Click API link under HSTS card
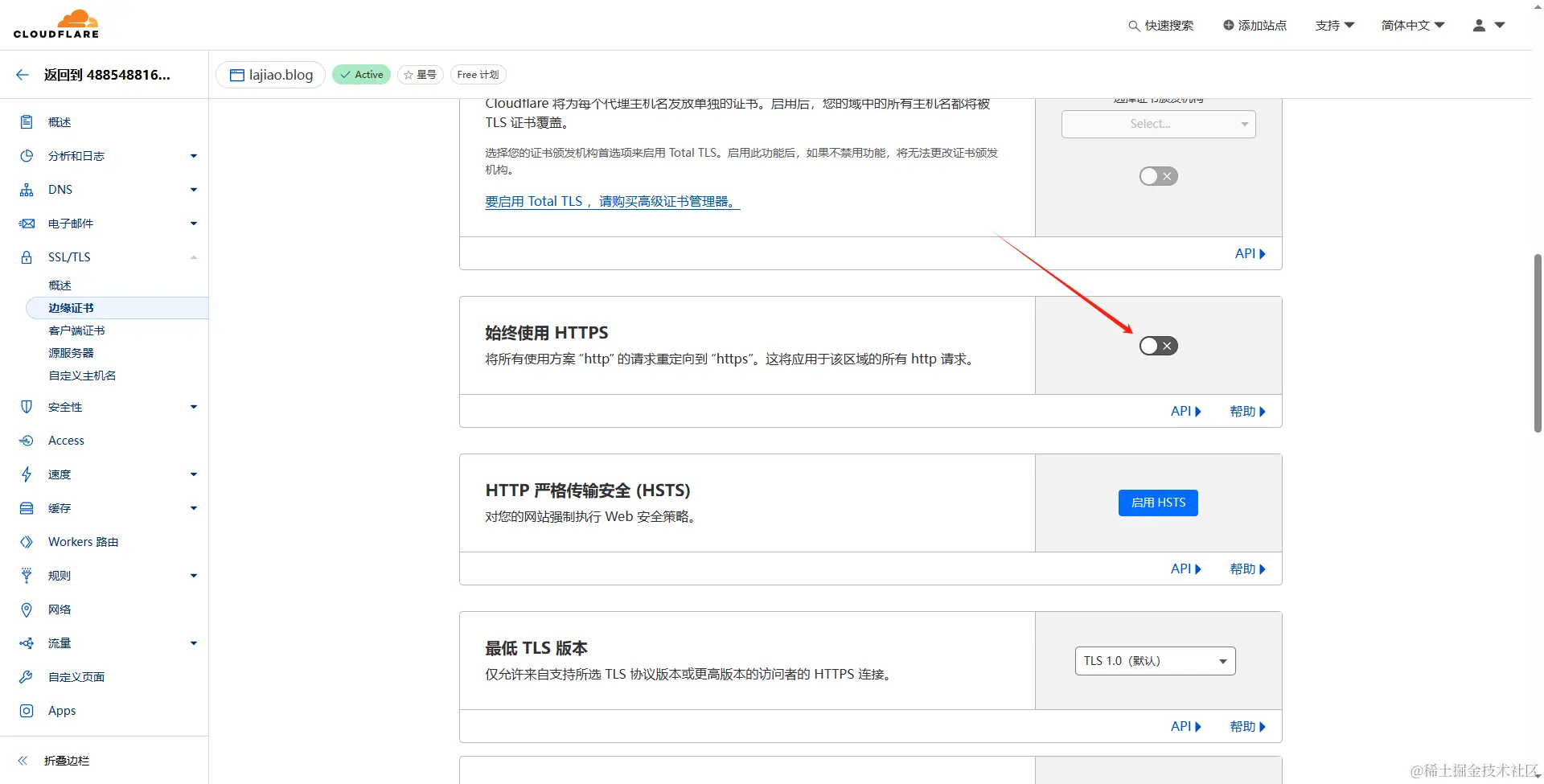The width and height of the screenshot is (1544, 784). (x=1186, y=569)
